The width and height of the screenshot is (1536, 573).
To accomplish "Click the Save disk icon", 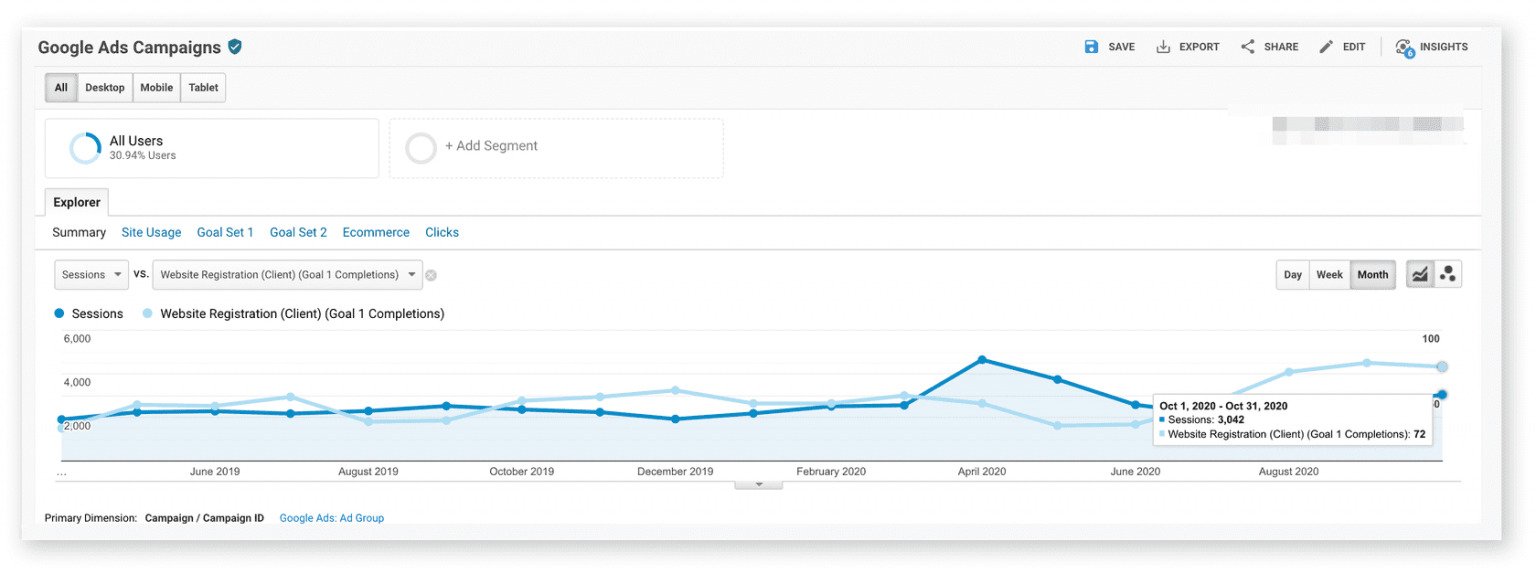I will click(x=1091, y=47).
